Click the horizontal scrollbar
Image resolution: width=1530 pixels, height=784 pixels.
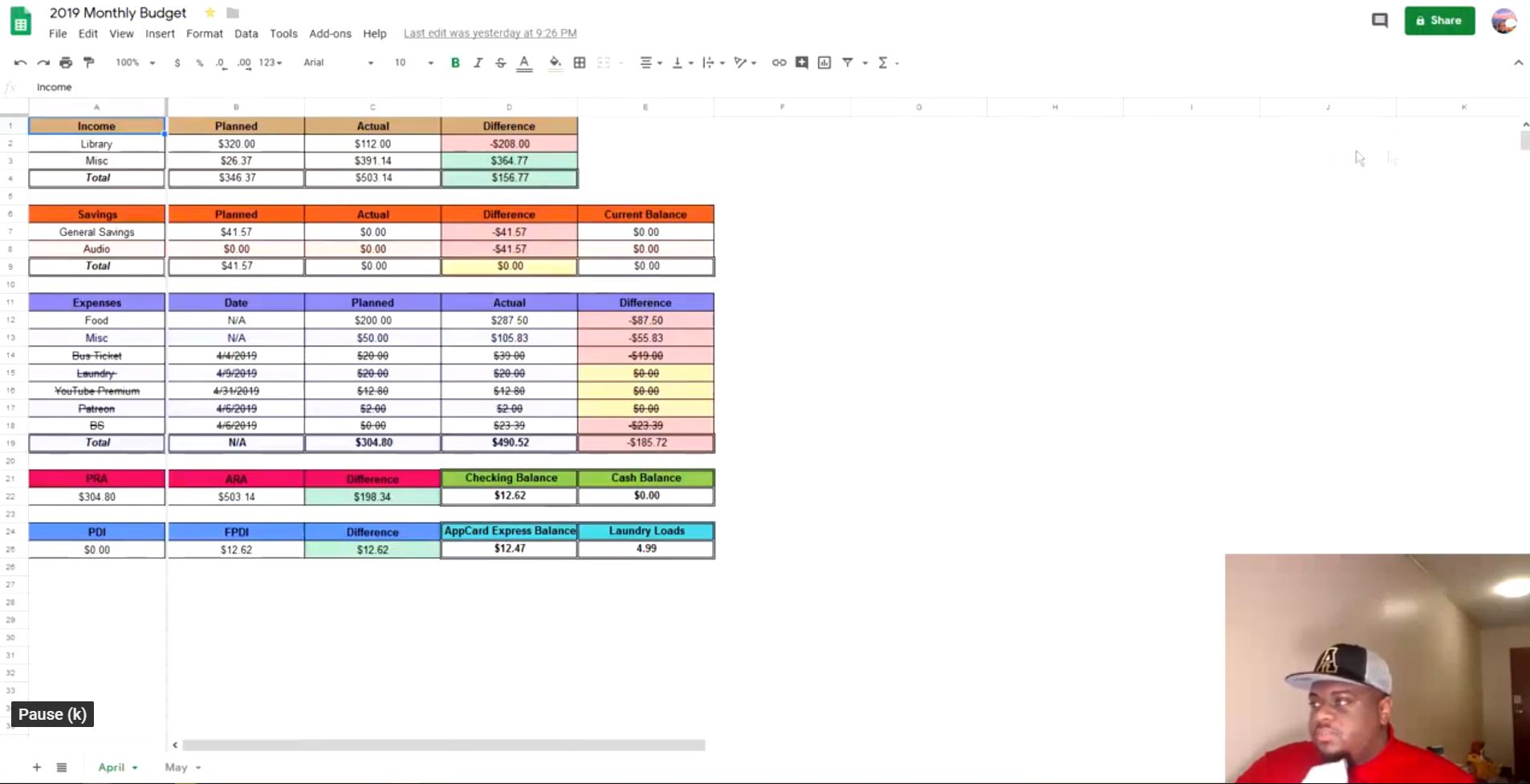coord(444,745)
